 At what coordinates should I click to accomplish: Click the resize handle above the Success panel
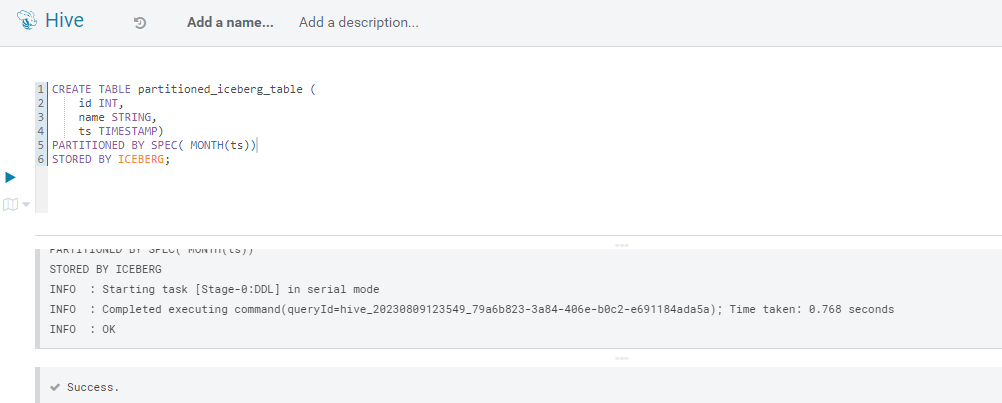(621, 358)
